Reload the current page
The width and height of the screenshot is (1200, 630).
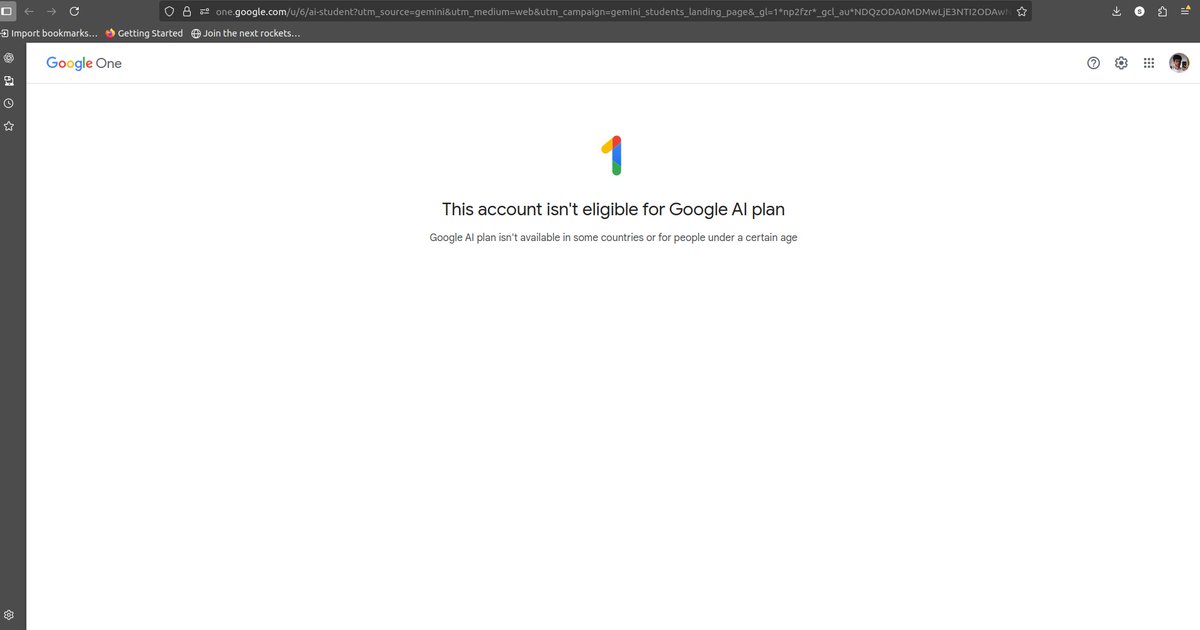73,11
